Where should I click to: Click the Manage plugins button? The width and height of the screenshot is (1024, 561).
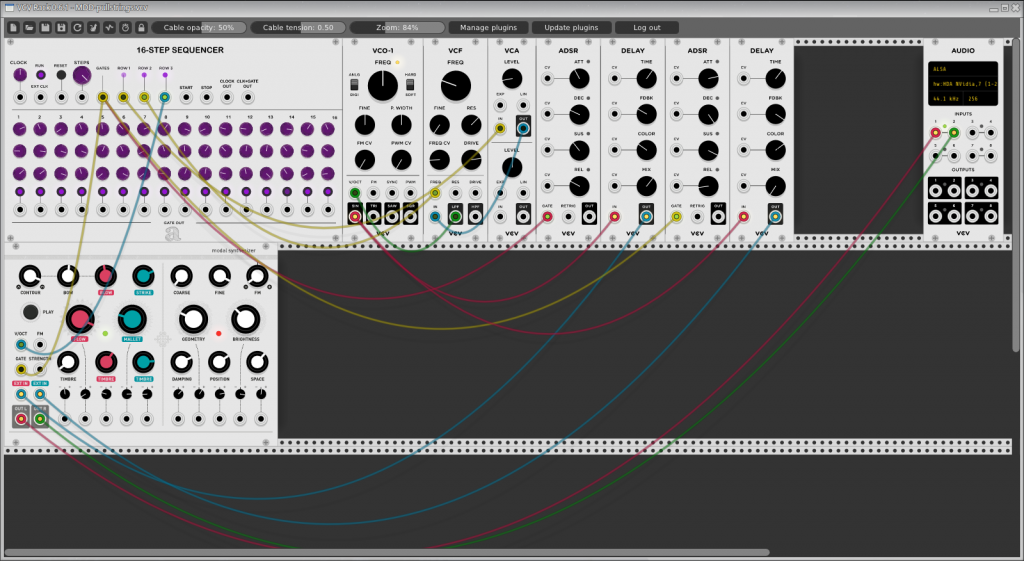[488, 27]
